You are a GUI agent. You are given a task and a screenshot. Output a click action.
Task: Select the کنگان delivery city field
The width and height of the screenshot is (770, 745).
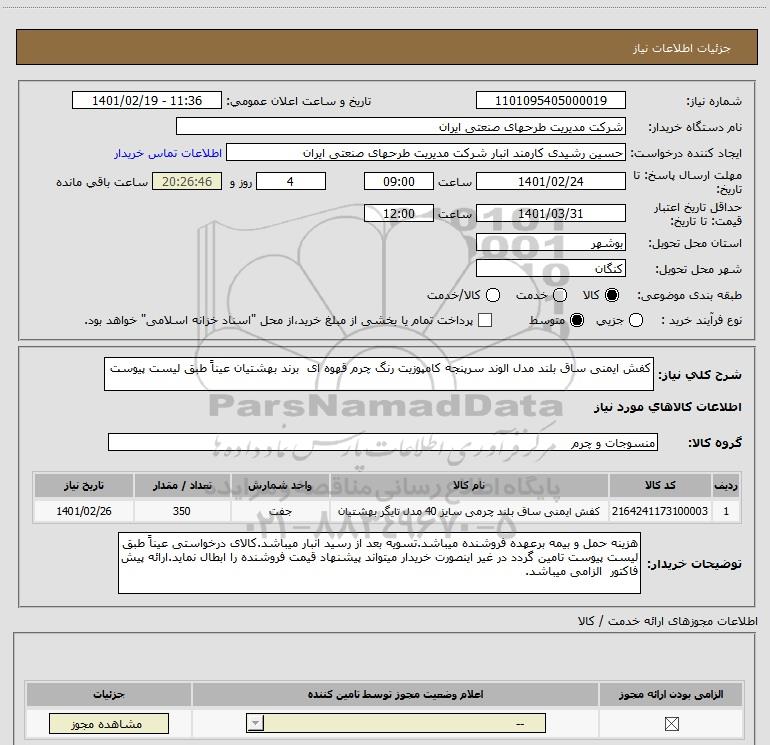pos(550,269)
